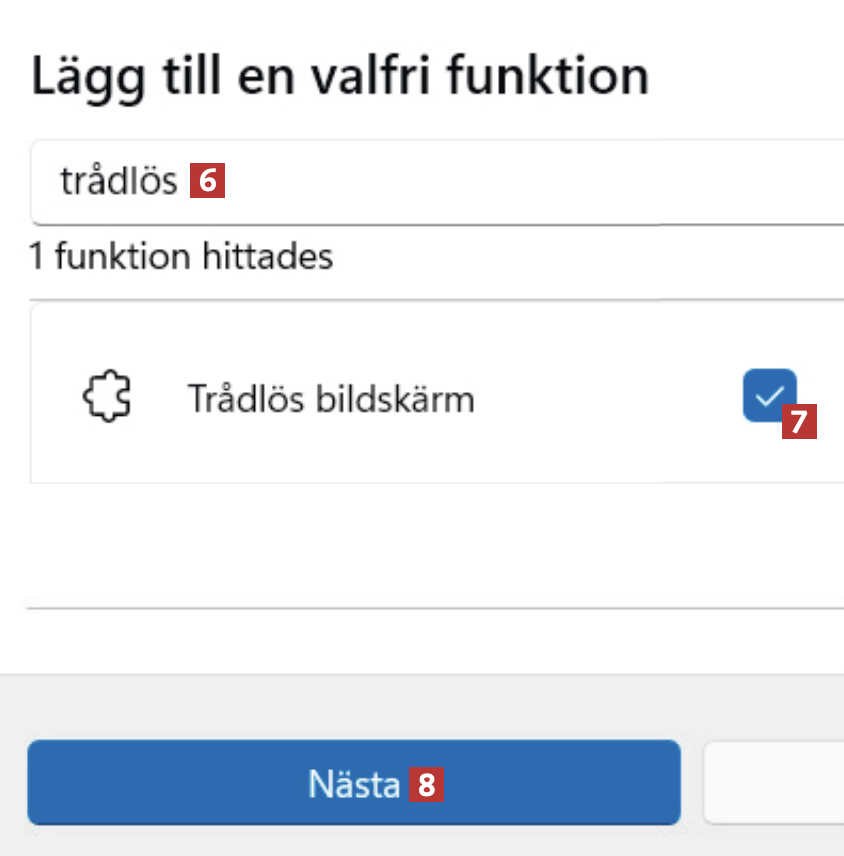Deselect the optional feature Trådlös bildskärm
This screenshot has height=856, width=844.
pos(769,395)
